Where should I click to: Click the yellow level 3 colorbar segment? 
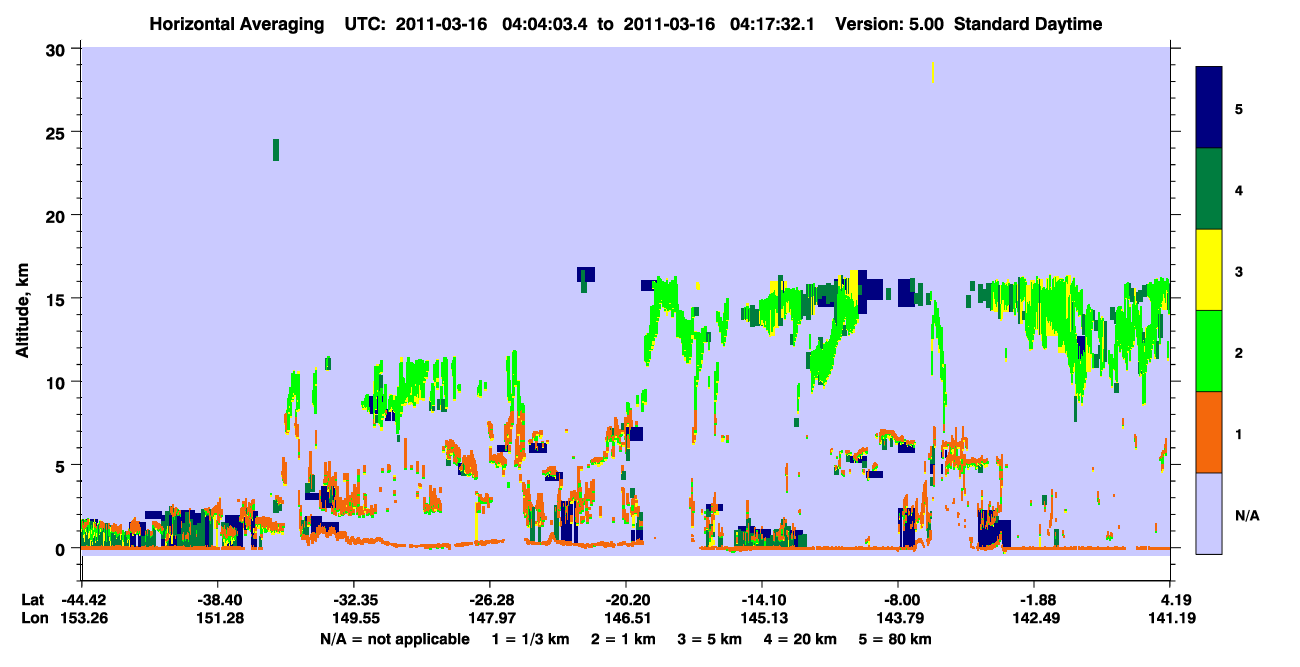coord(1209,270)
